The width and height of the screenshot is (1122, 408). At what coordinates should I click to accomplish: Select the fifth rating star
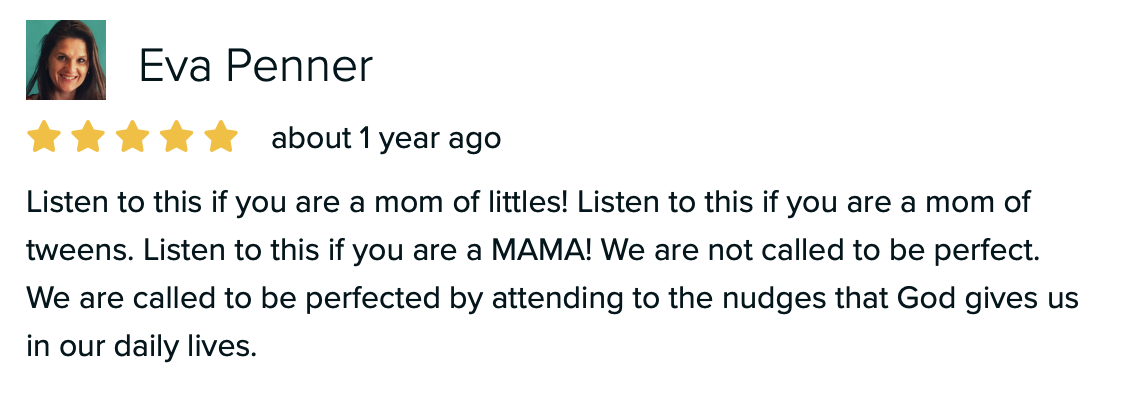click(221, 137)
